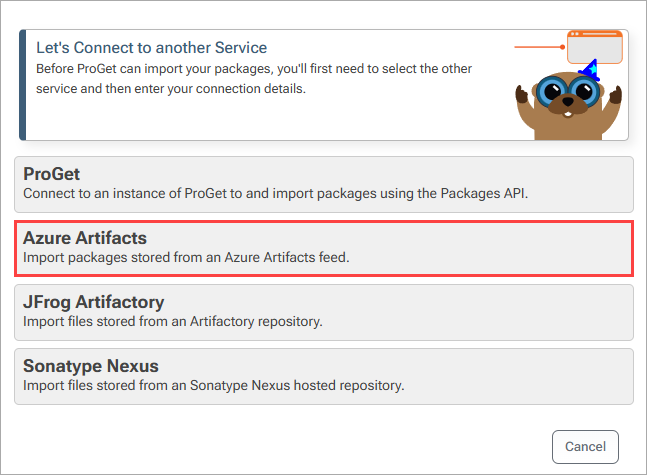Select the JFrog Artifactory service
Viewport: 647px width, 475px height.
(324, 312)
